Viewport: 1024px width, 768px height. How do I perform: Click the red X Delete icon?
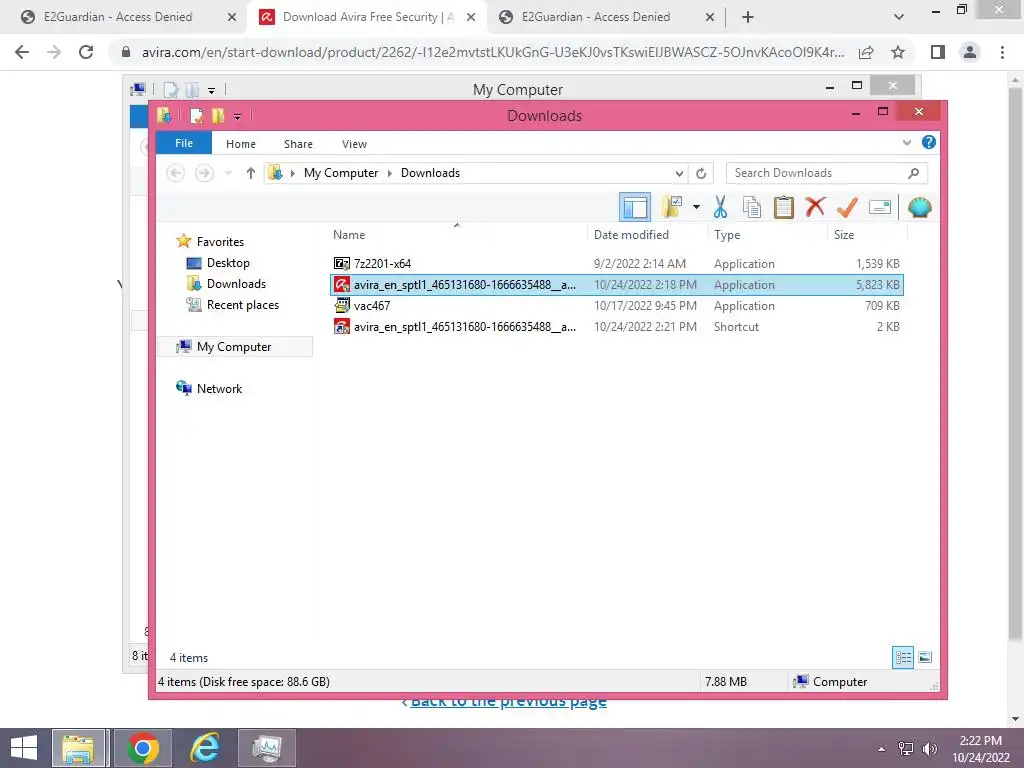click(815, 207)
